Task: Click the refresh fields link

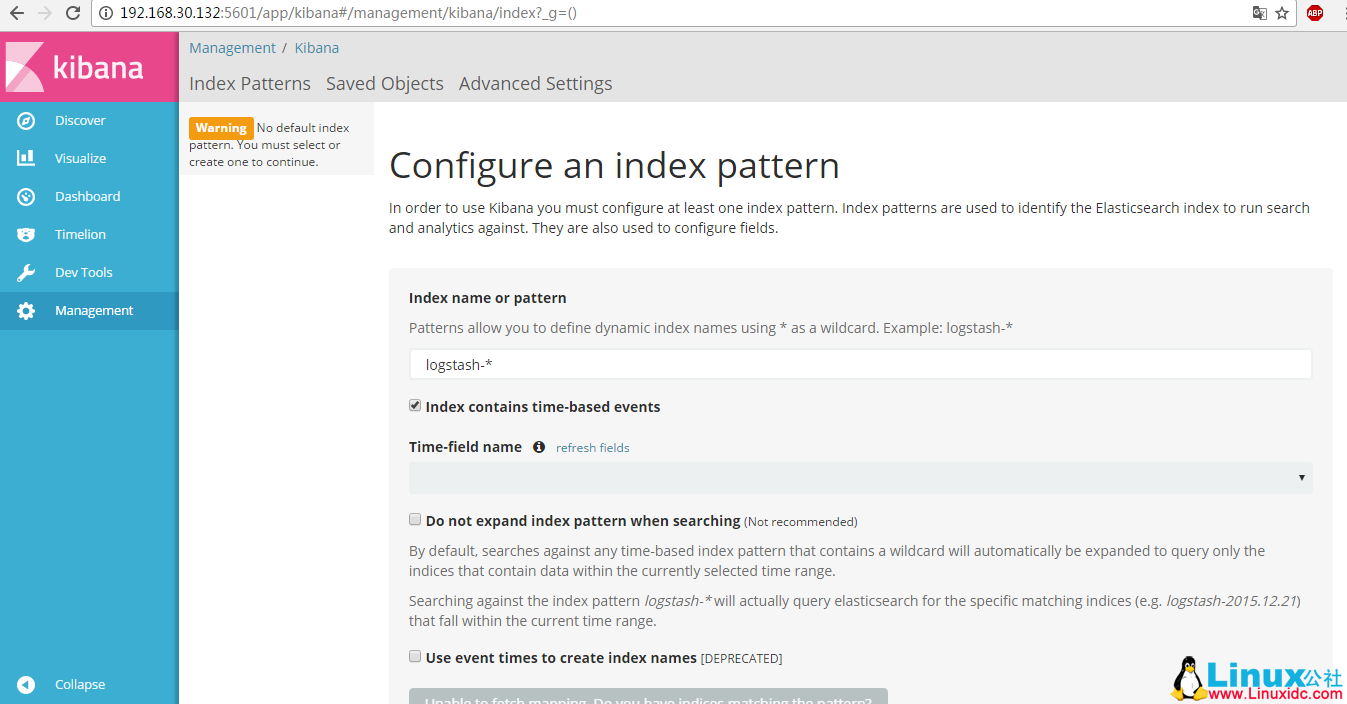Action: (592, 448)
